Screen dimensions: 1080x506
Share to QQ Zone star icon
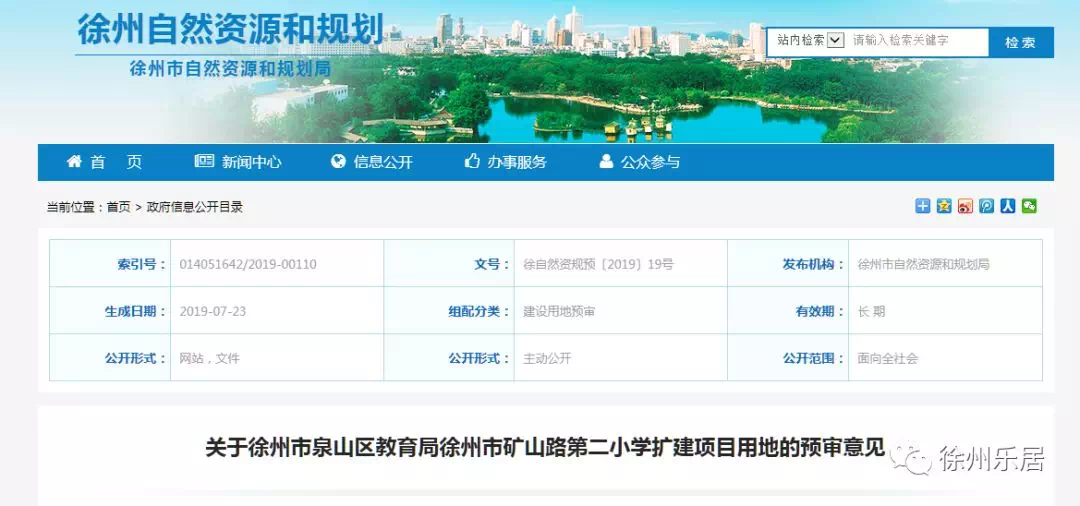944,206
